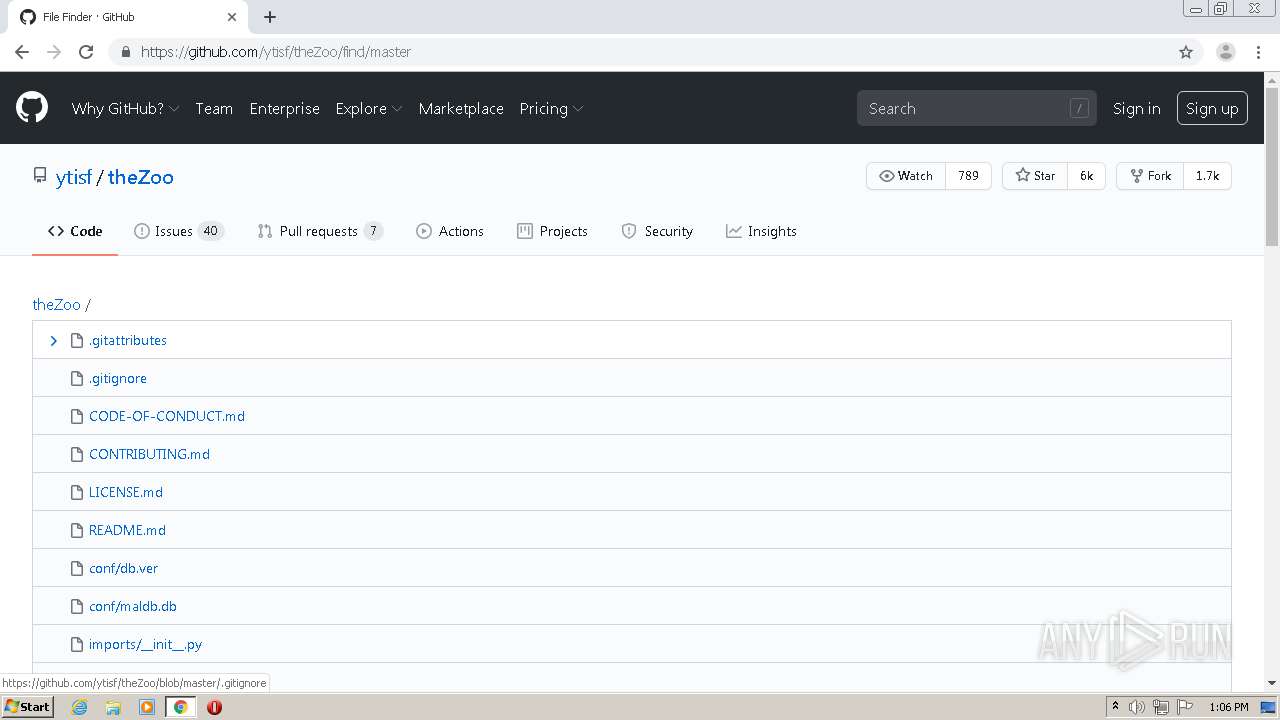Click the red stop icon in taskbar

(214, 707)
